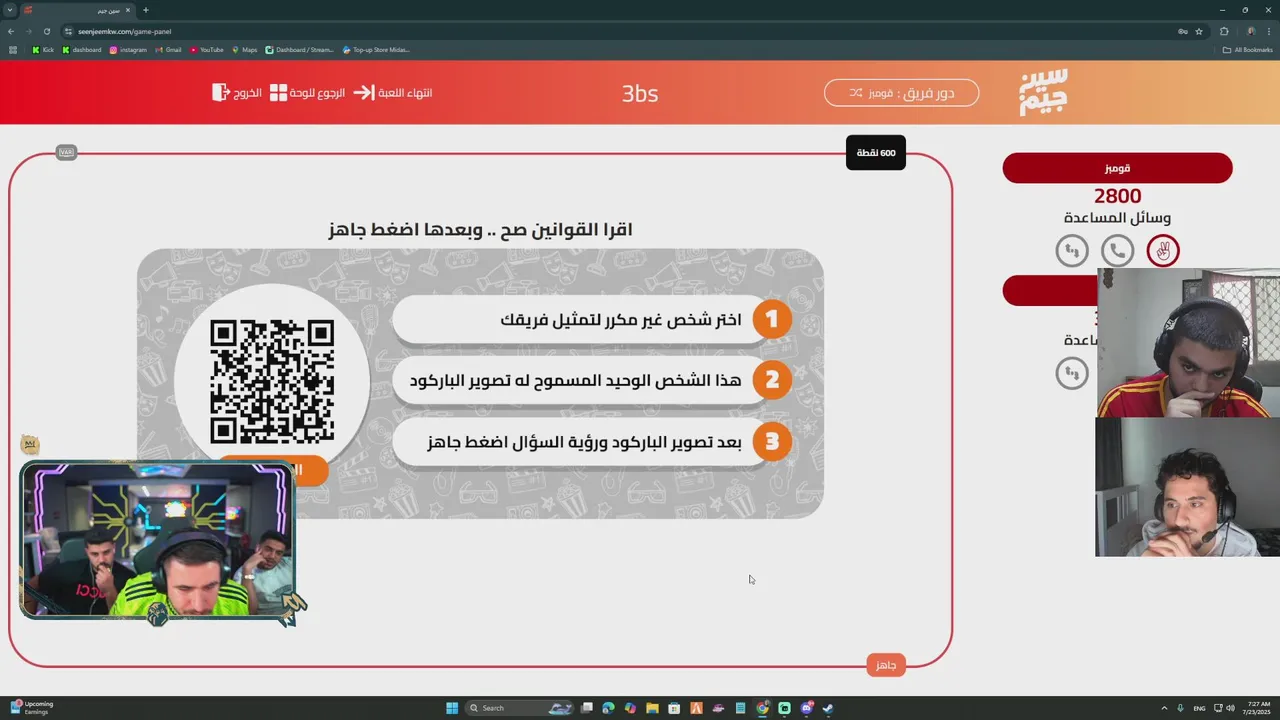This screenshot has width=1280, height=720.
Task: Click الرجوع للوحة return to board
Action: point(307,93)
